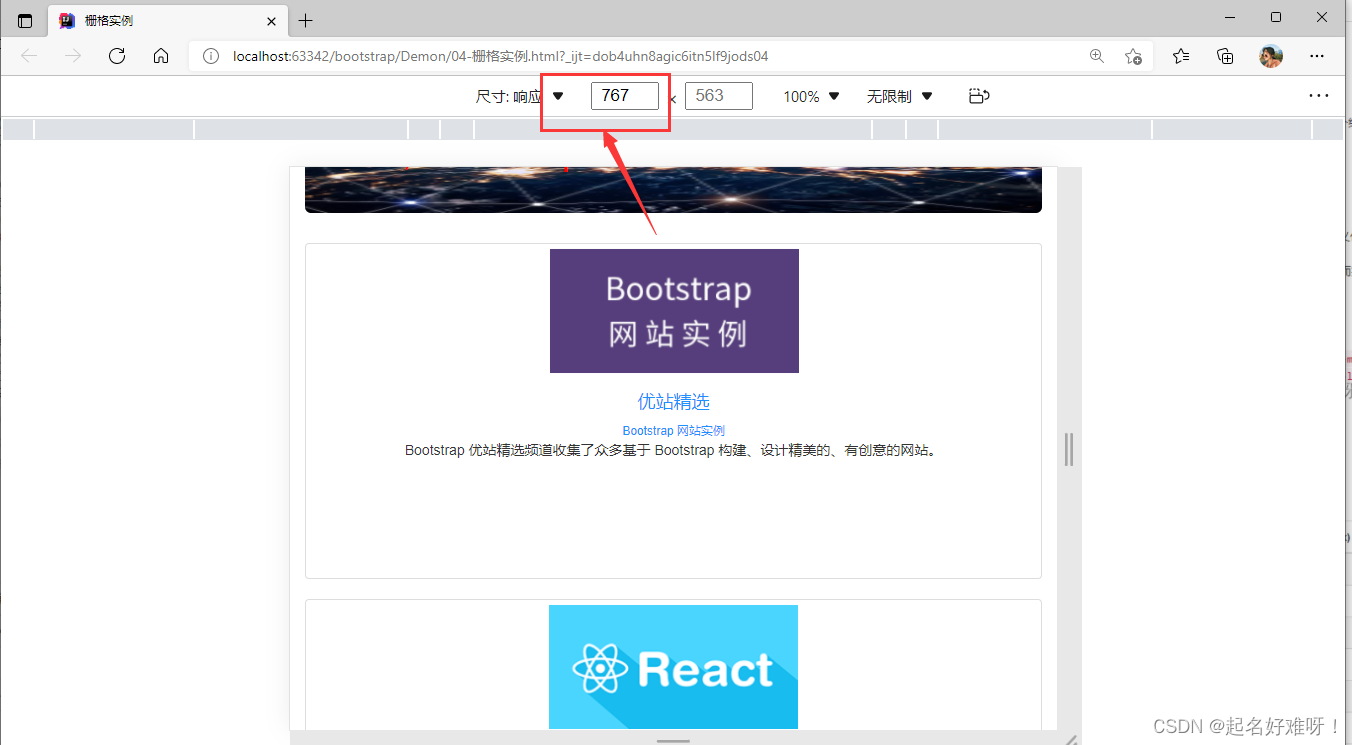Click the React logo thumbnail

click(673, 667)
